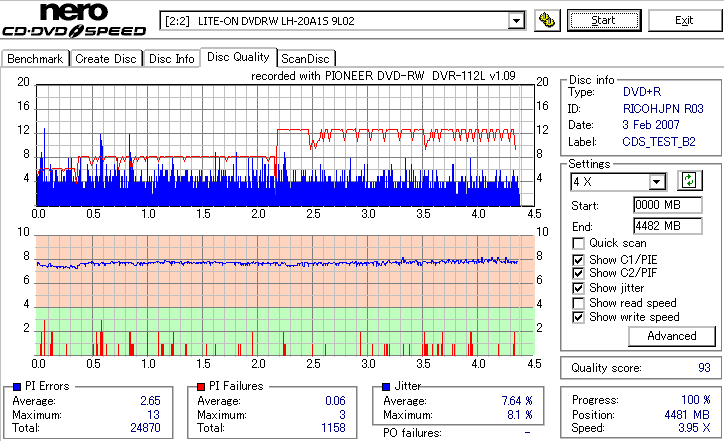
Task: Click the PO failures label
Action: 412,433
